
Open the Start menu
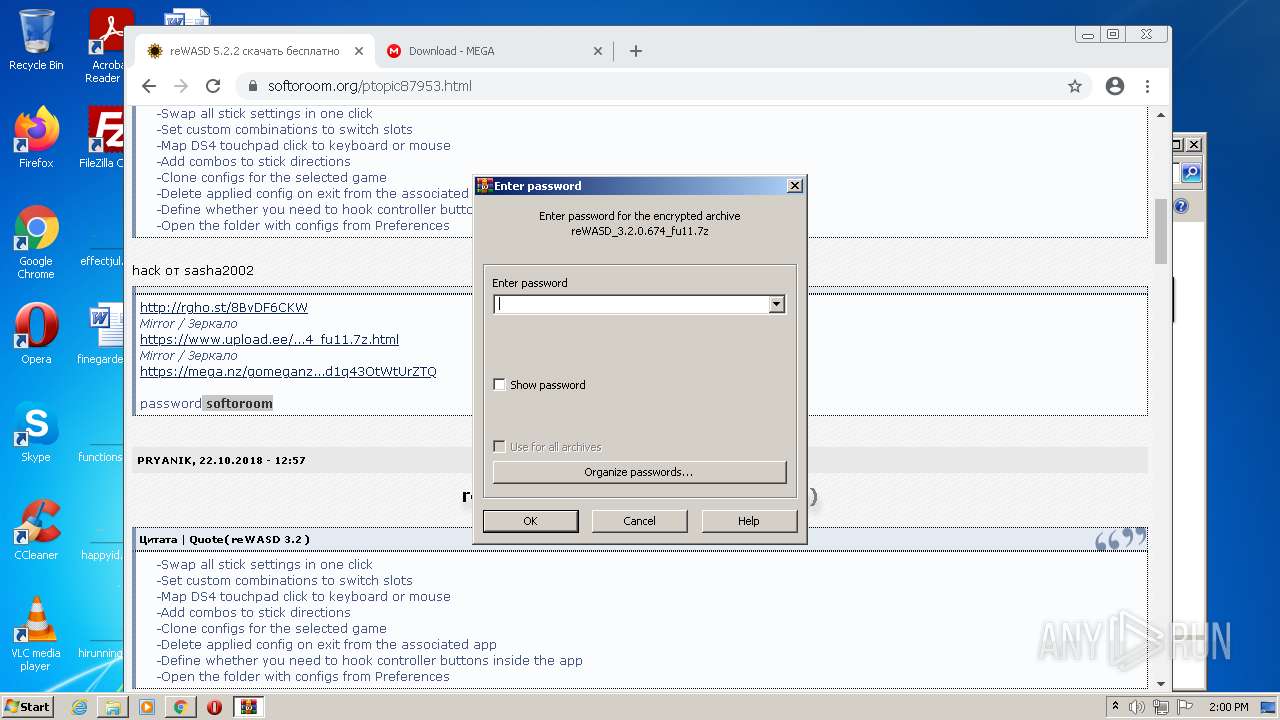(x=28, y=707)
